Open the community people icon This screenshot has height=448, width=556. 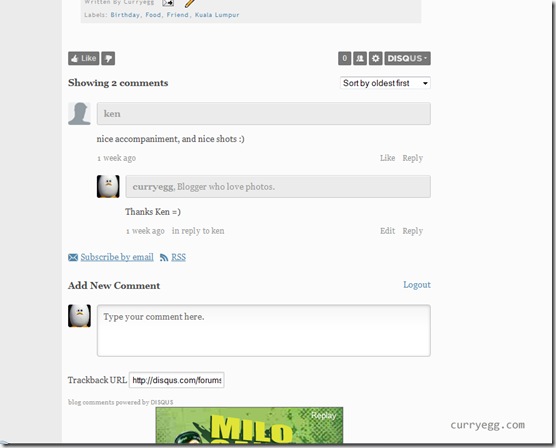[x=360, y=59]
